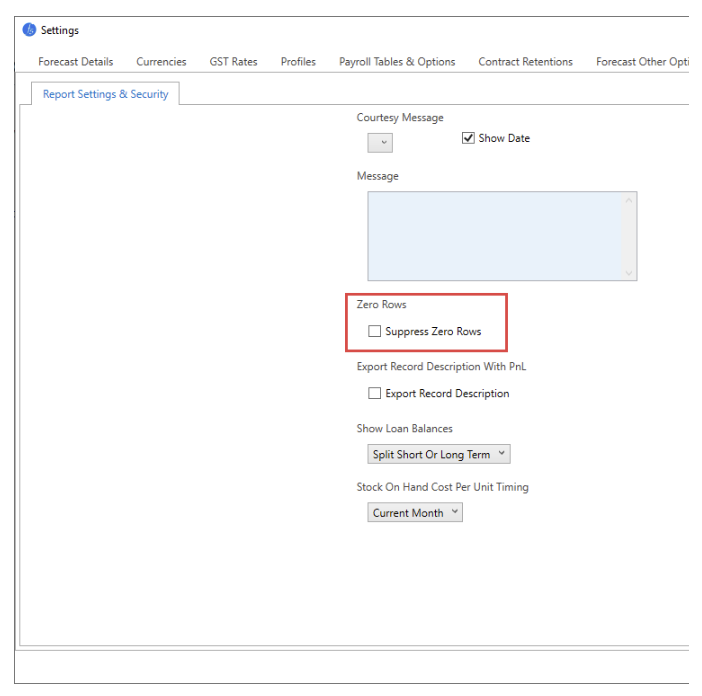Image resolution: width=702 pixels, height=696 pixels.
Task: Go to the GST Rates tab
Action: tap(233, 62)
